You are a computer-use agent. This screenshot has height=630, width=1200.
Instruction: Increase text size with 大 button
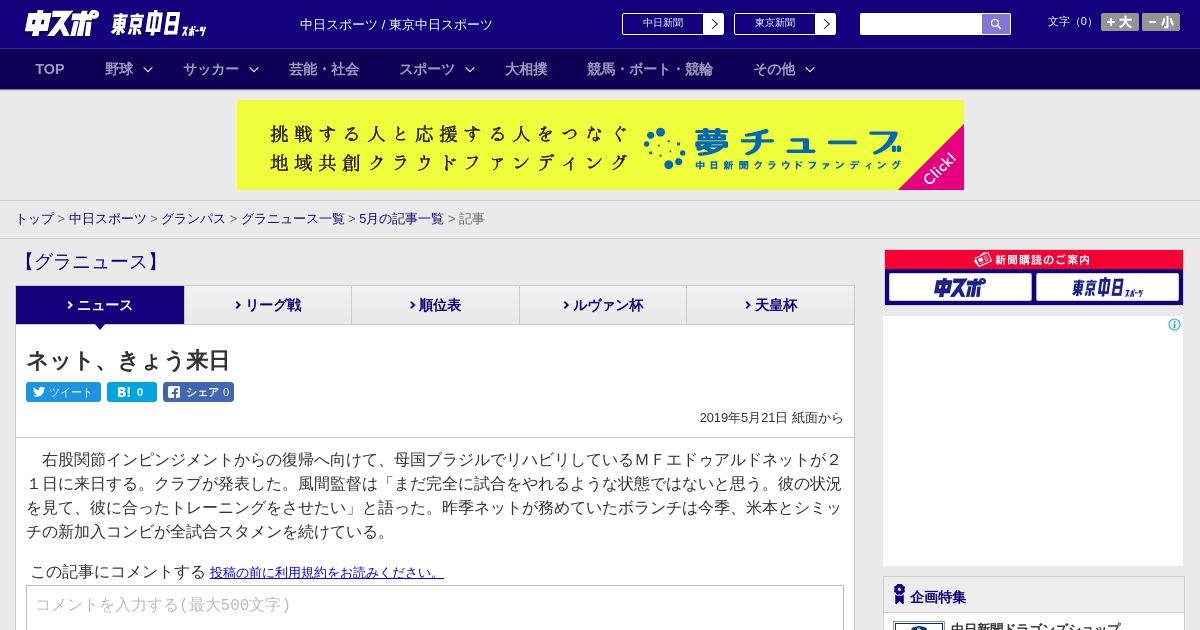[x=1120, y=22]
